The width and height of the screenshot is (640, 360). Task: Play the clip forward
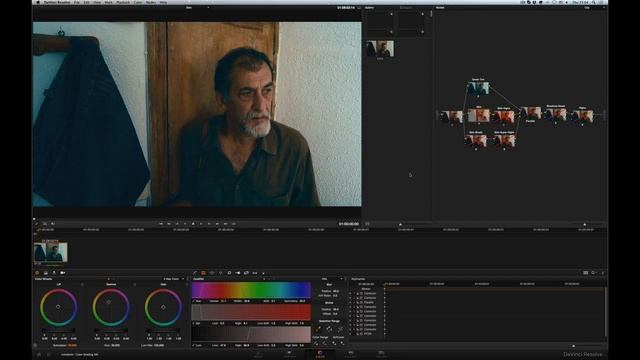(201, 224)
